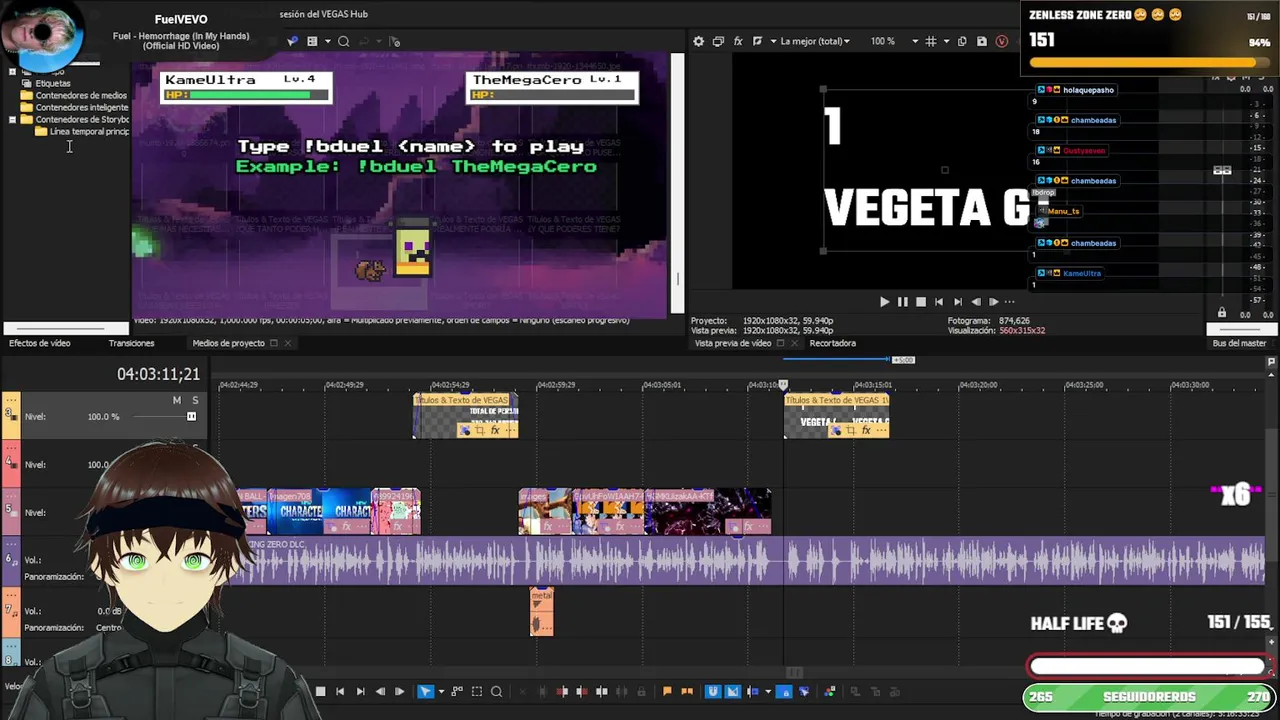Click more options dots for track 3
The width and height of the screenshot is (1280, 720).
pos(12,400)
